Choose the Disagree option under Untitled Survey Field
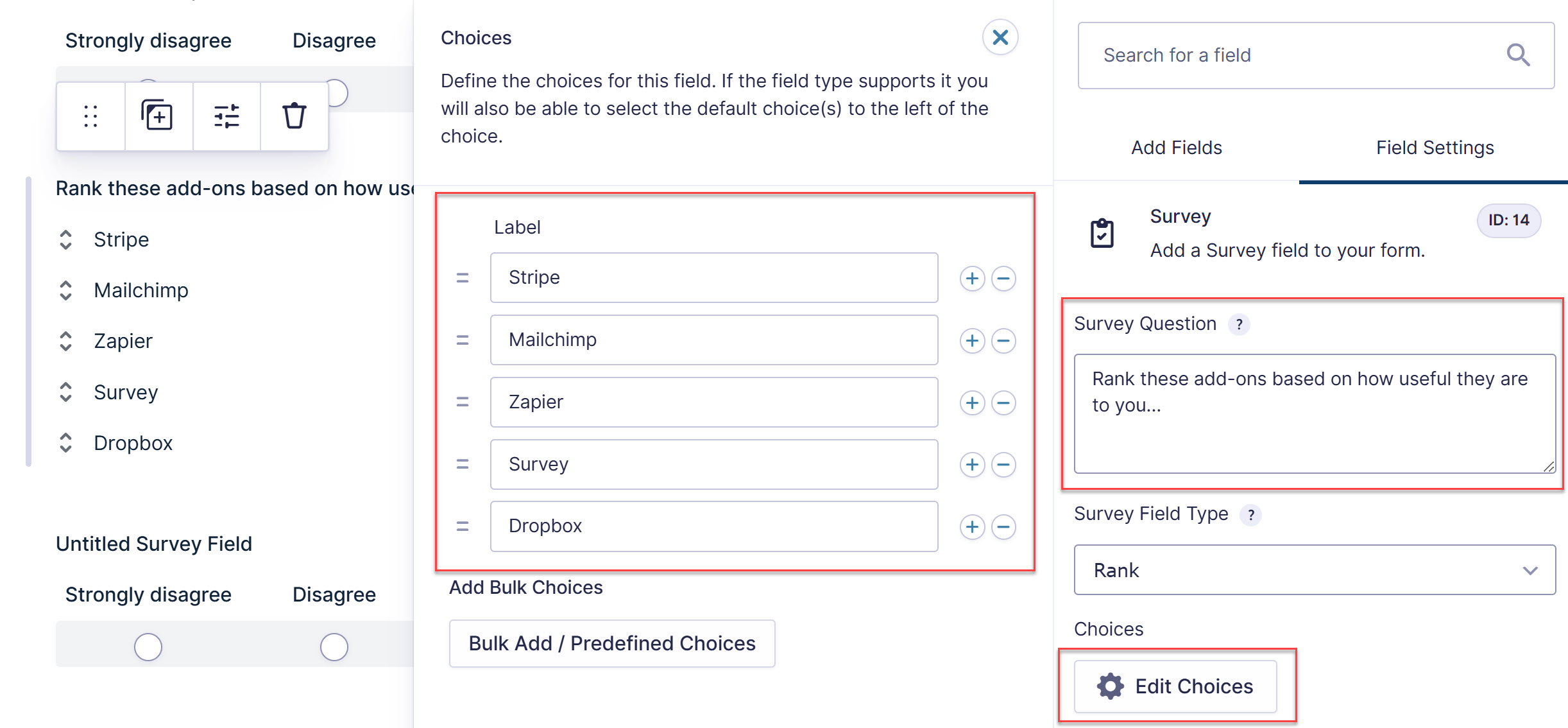 click(x=334, y=646)
